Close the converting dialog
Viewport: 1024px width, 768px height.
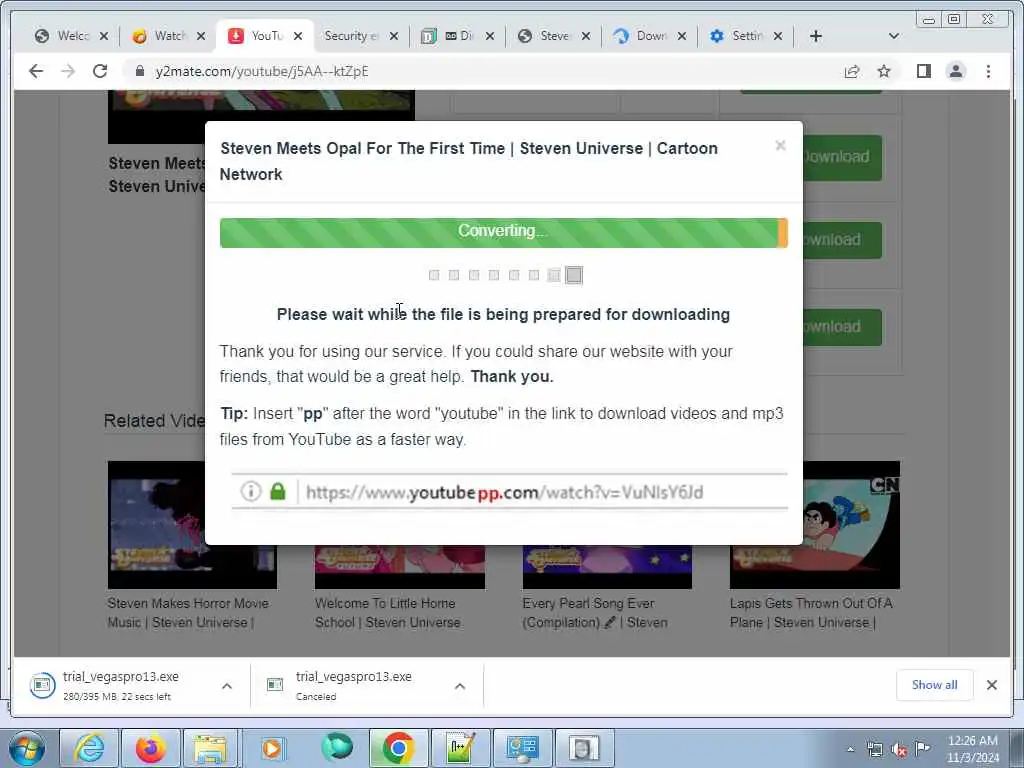(x=780, y=146)
